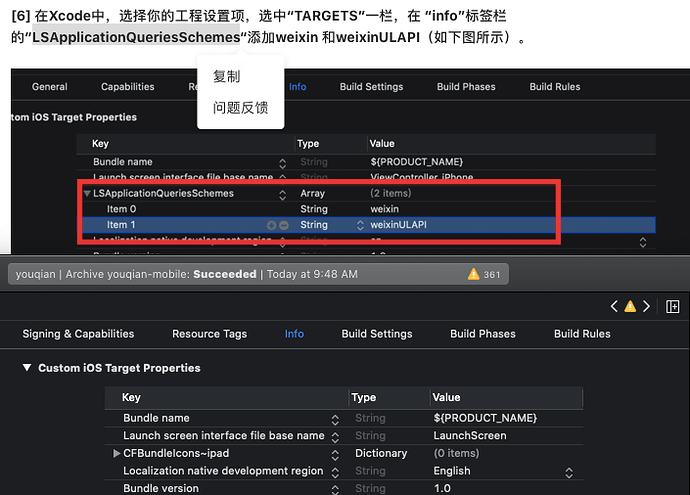Click the add editor panel icon
This screenshot has width=690, height=495.
click(672, 306)
